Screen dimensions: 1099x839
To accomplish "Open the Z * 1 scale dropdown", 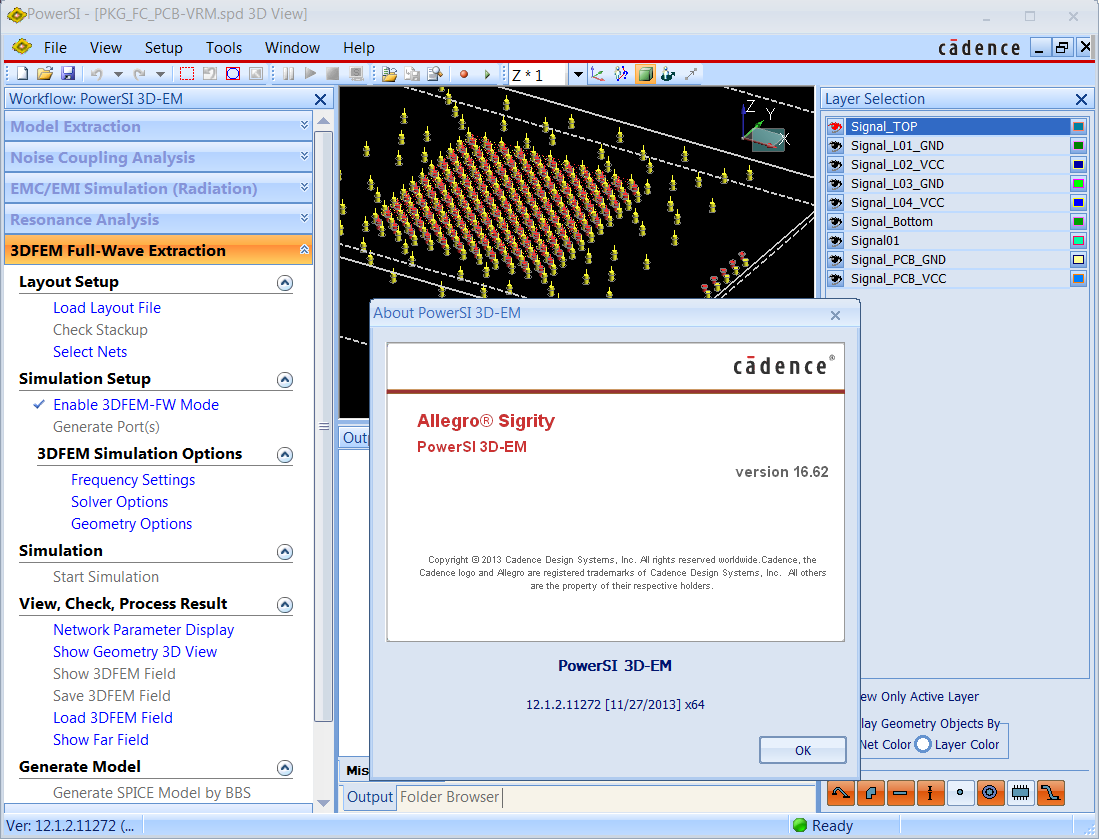I will 578,74.
